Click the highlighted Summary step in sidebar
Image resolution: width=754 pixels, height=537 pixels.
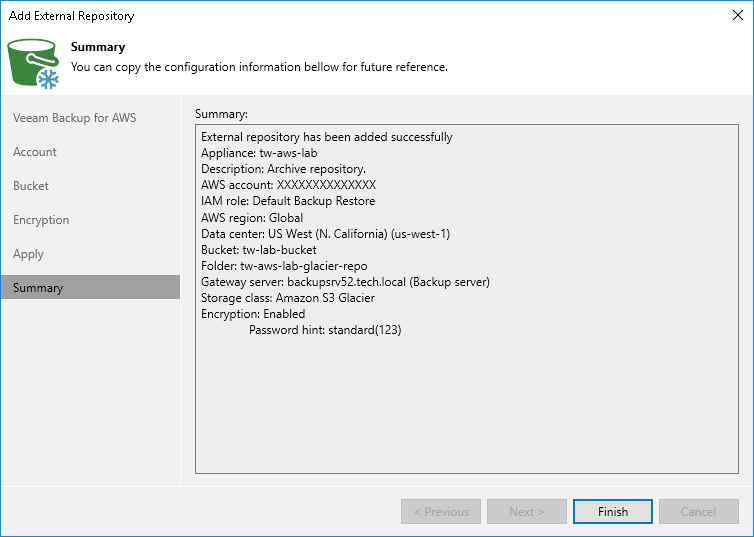(x=38, y=288)
